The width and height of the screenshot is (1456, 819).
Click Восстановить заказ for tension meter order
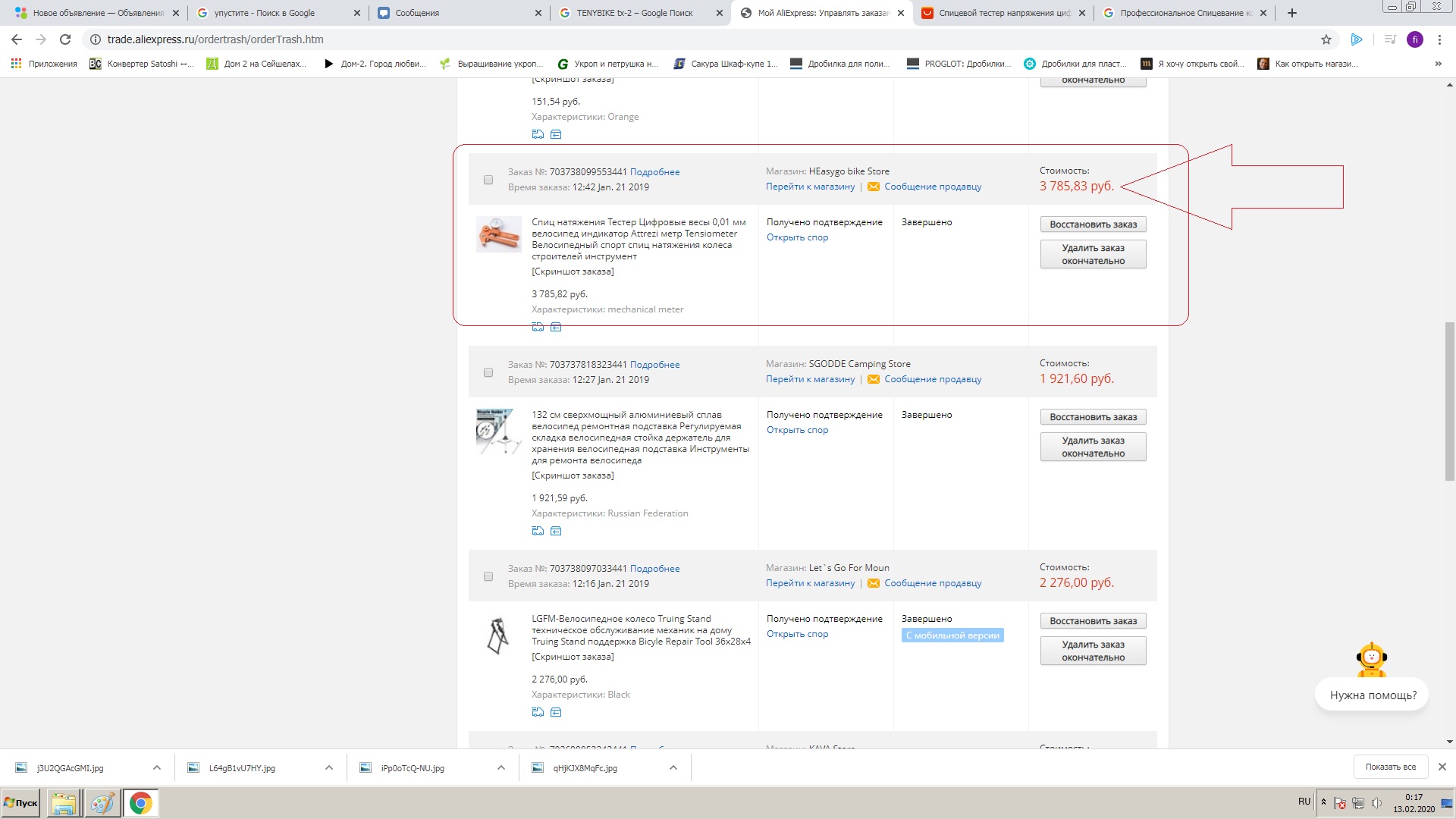click(x=1093, y=224)
